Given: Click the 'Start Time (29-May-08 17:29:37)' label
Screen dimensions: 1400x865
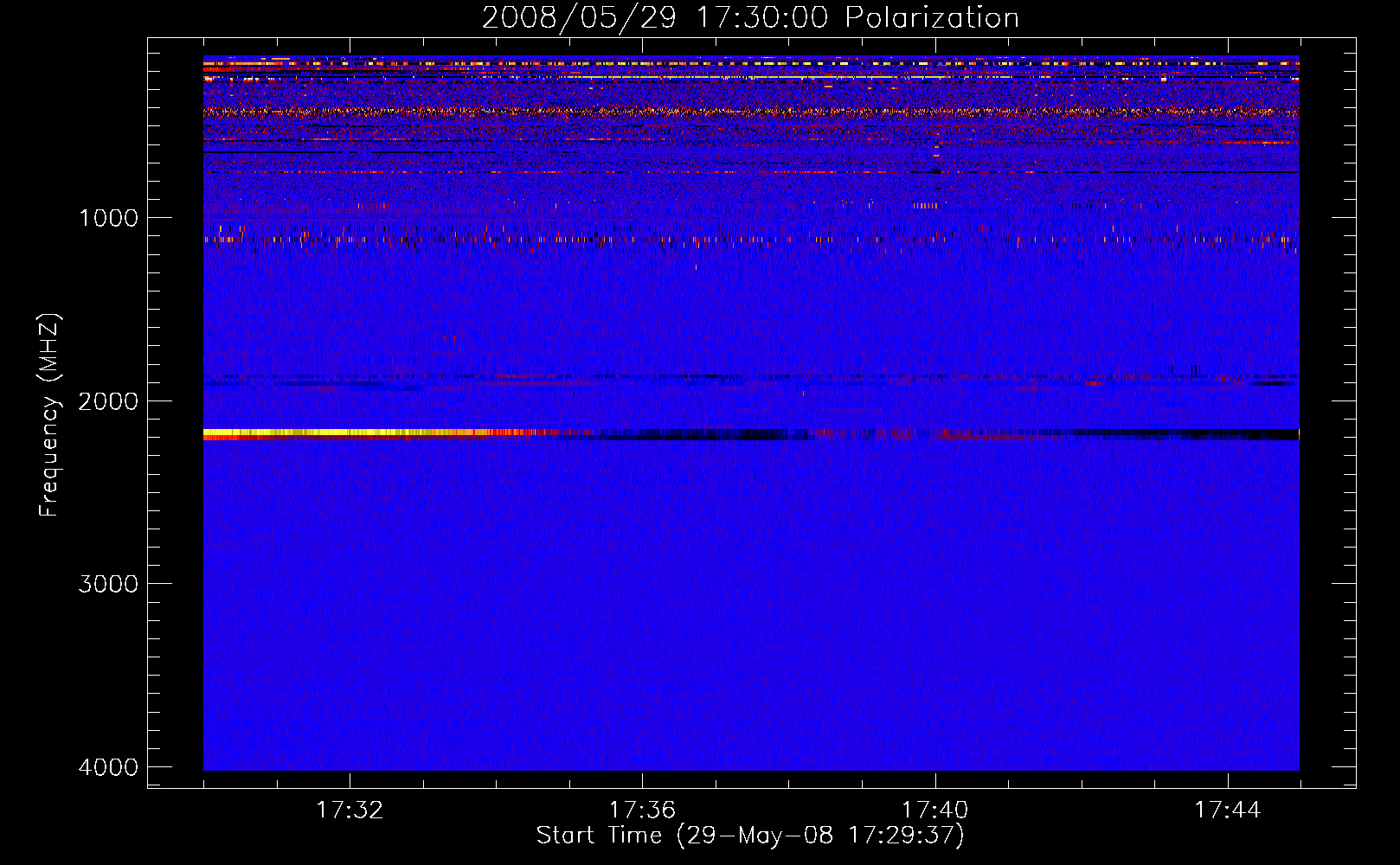Looking at the screenshot, I should tap(750, 836).
